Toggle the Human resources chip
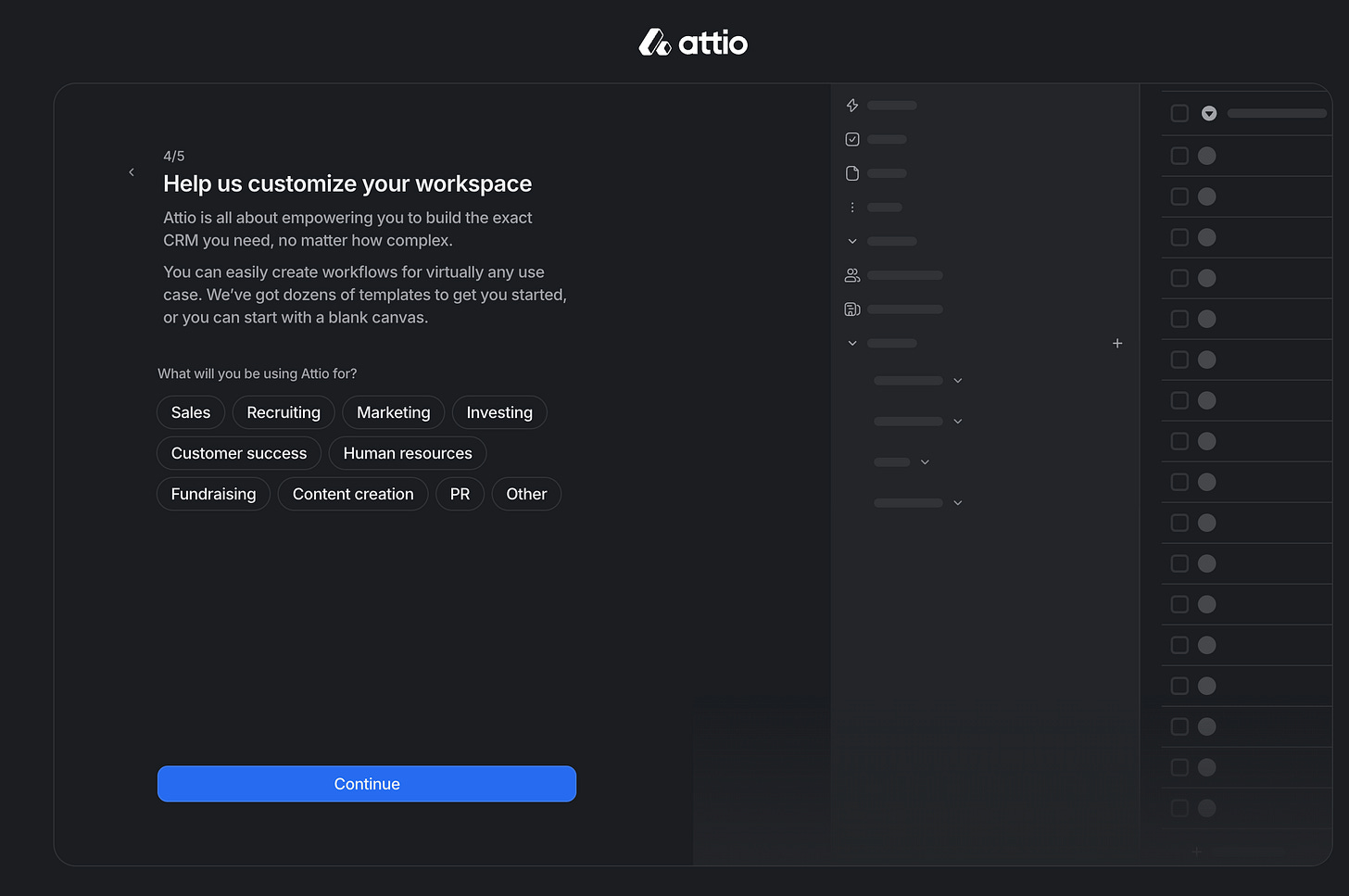 click(408, 453)
